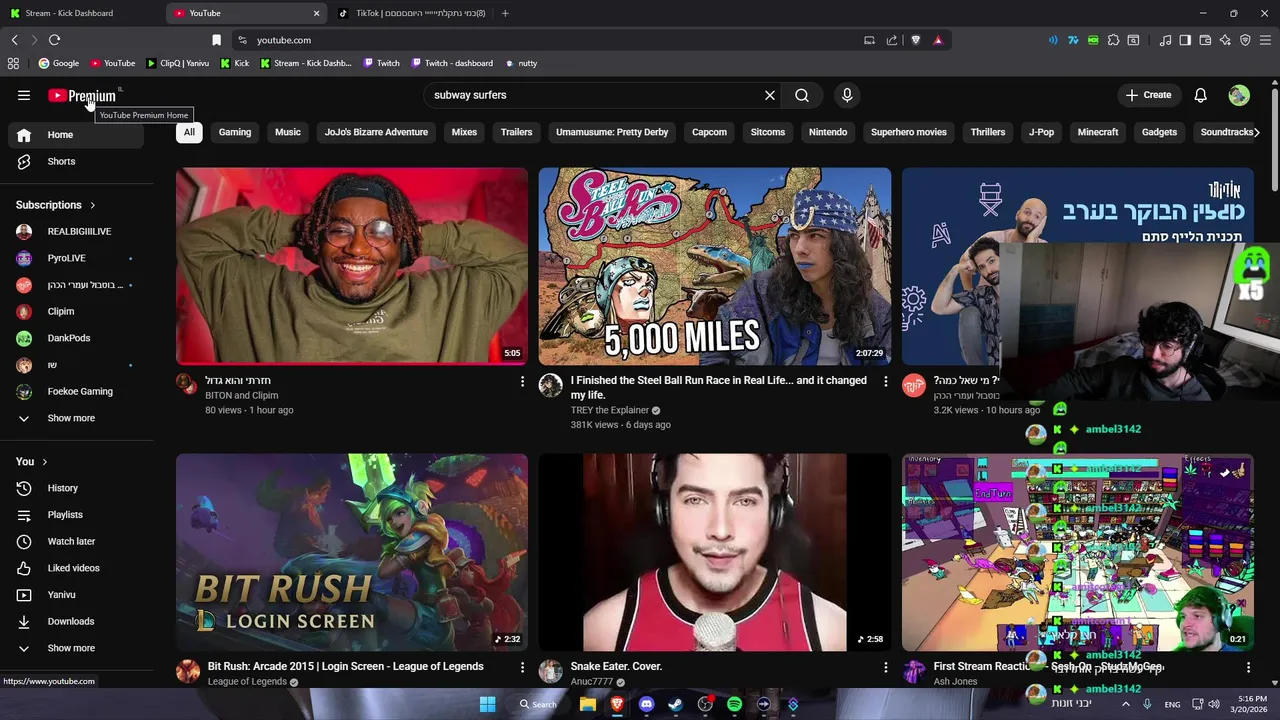This screenshot has height=720, width=1280.
Task: Open the Clipim subscription
Action: [x=76, y=311]
